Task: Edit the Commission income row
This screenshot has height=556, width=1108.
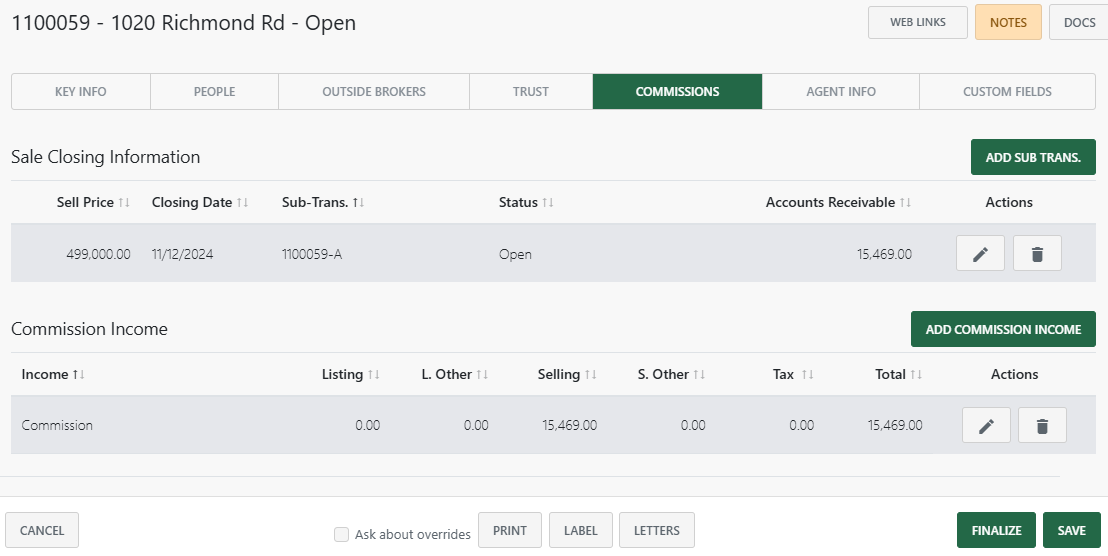Action: click(986, 425)
